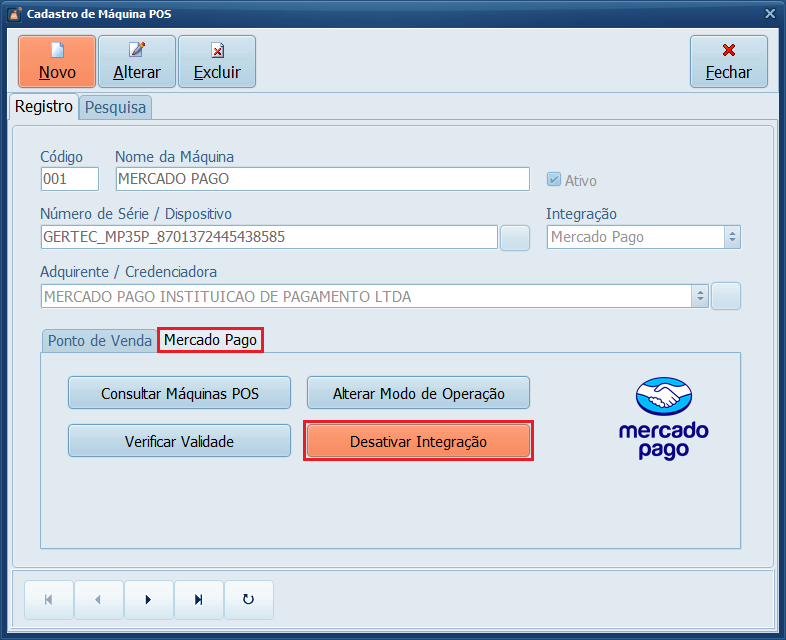
Task: Go to the first record
Action: tap(49, 599)
